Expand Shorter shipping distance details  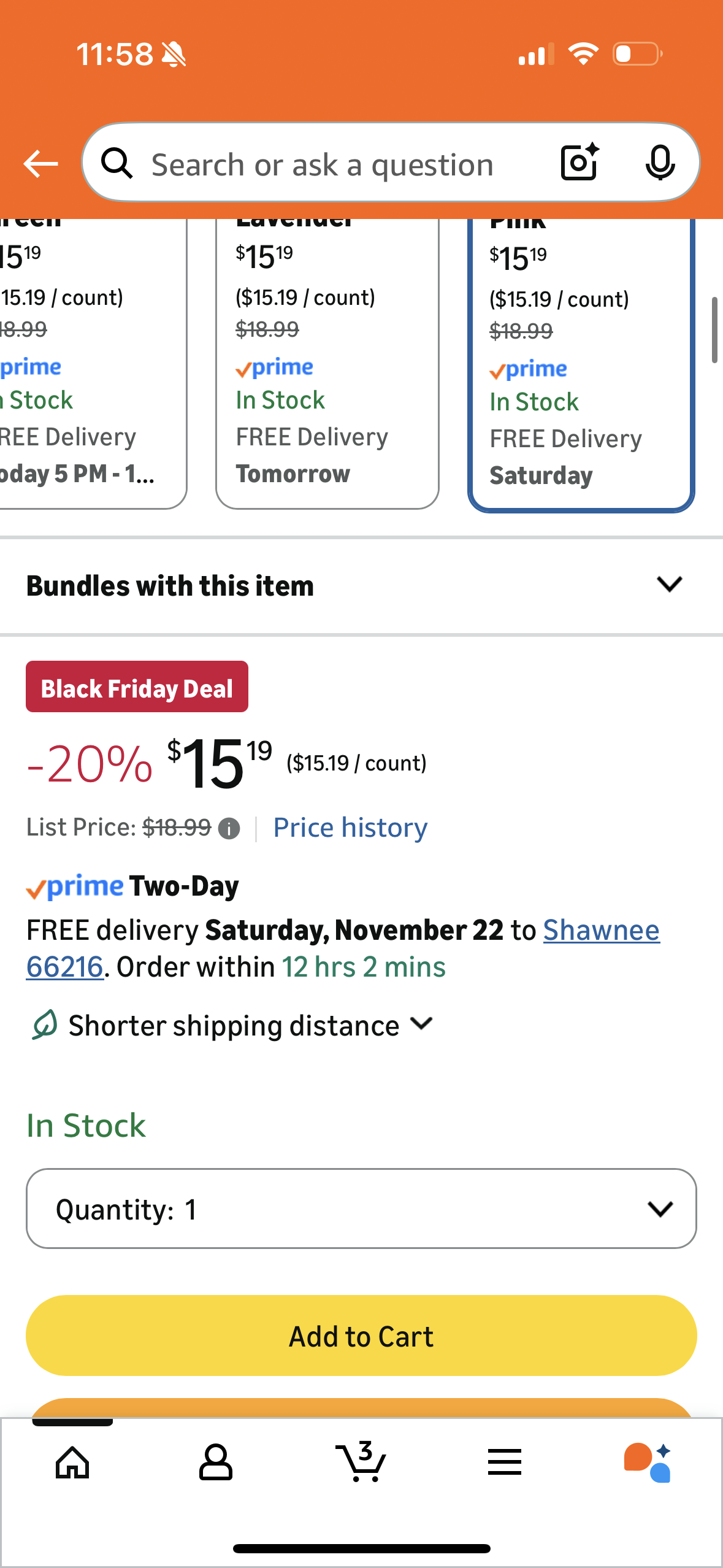point(233,1026)
